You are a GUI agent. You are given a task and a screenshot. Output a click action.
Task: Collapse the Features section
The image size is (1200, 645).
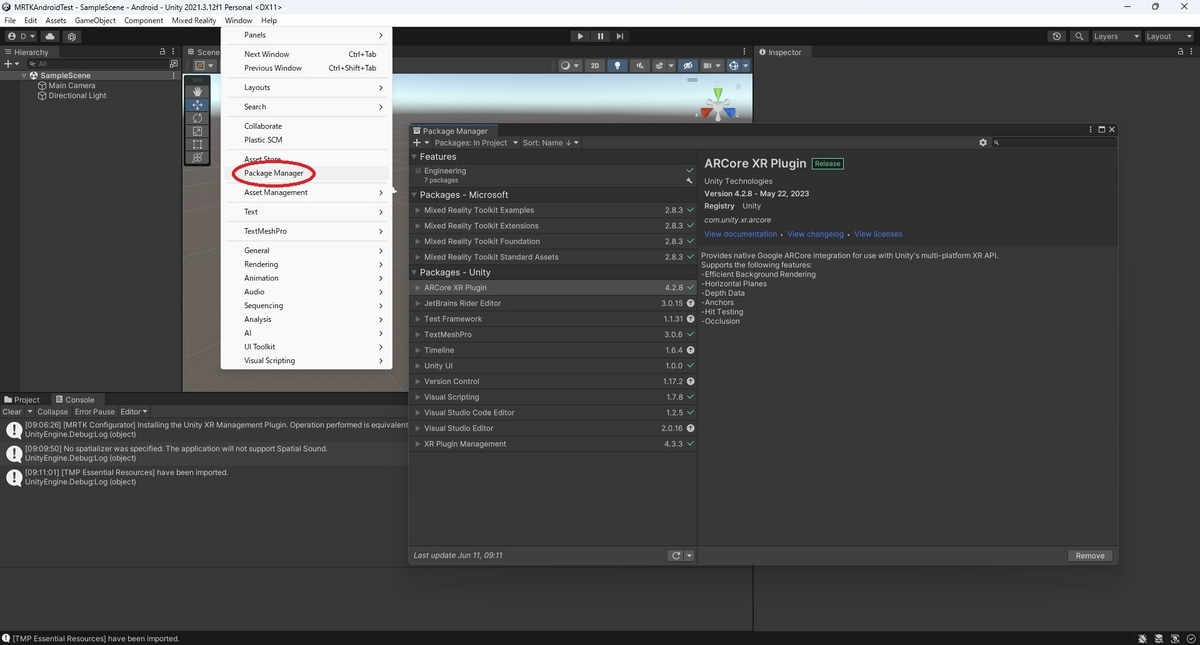pyautogui.click(x=415, y=157)
